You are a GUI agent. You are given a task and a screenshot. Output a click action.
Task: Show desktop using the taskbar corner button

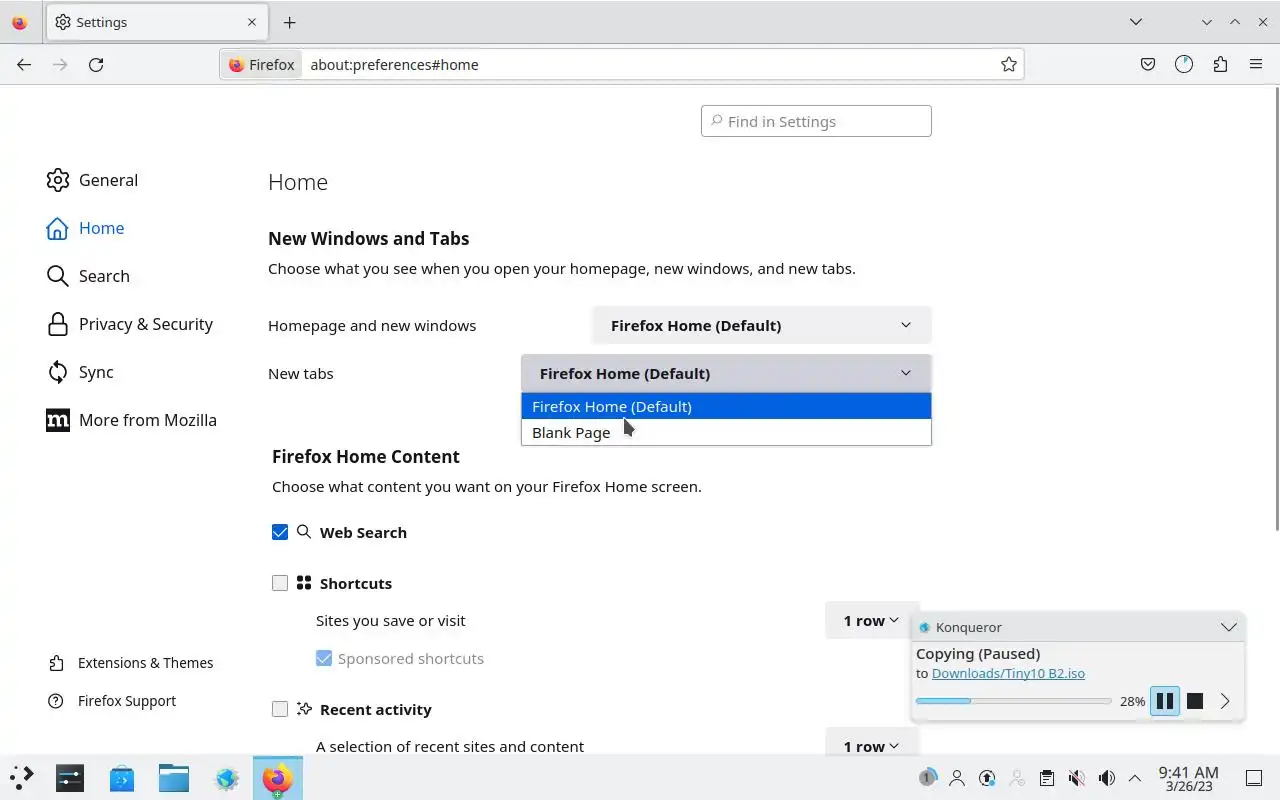tap(1254, 778)
